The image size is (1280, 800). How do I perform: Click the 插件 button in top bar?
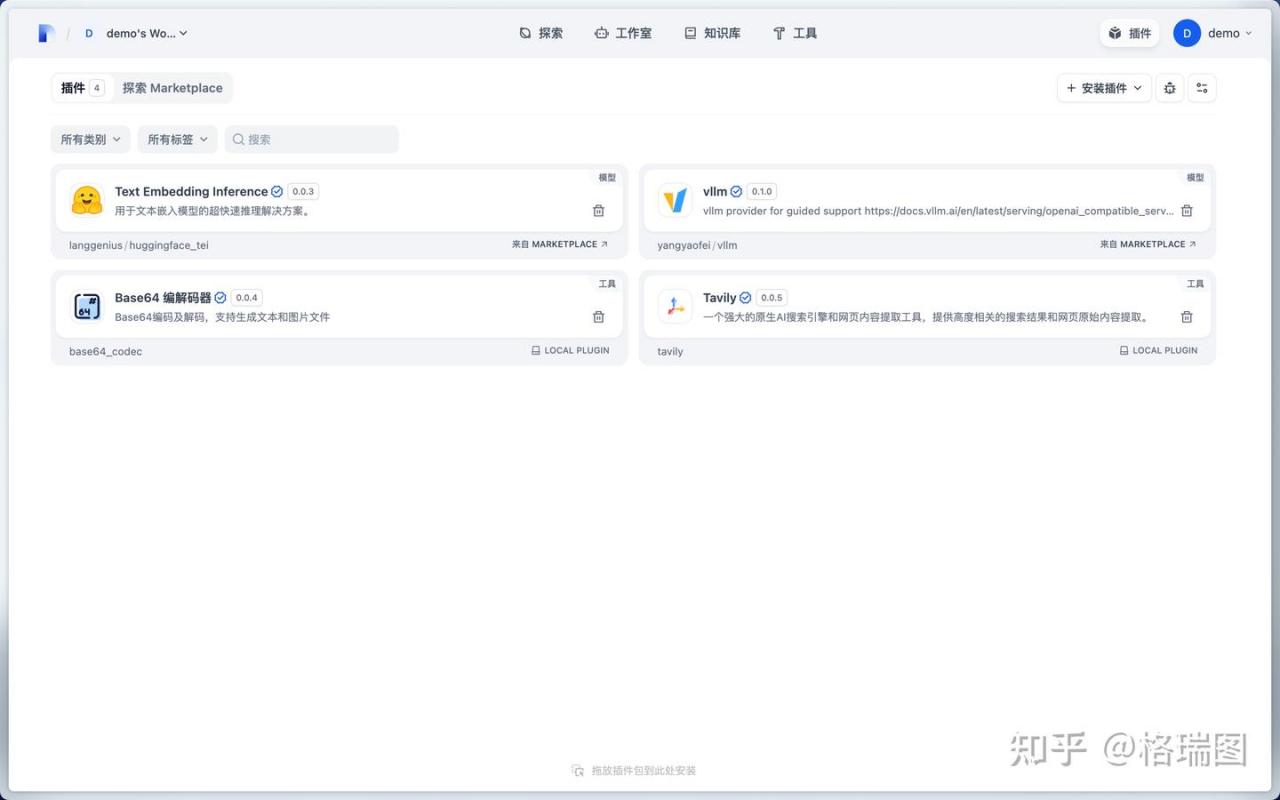coord(1130,33)
